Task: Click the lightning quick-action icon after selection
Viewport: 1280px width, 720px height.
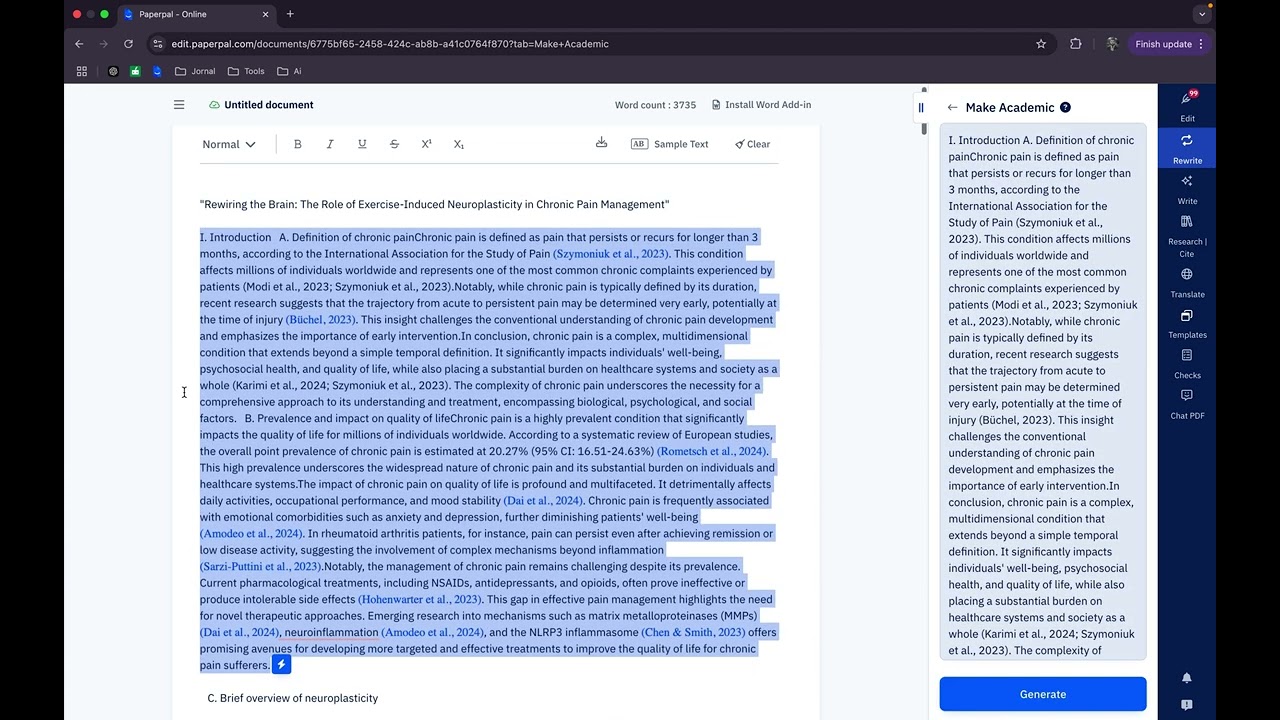Action: (x=281, y=665)
